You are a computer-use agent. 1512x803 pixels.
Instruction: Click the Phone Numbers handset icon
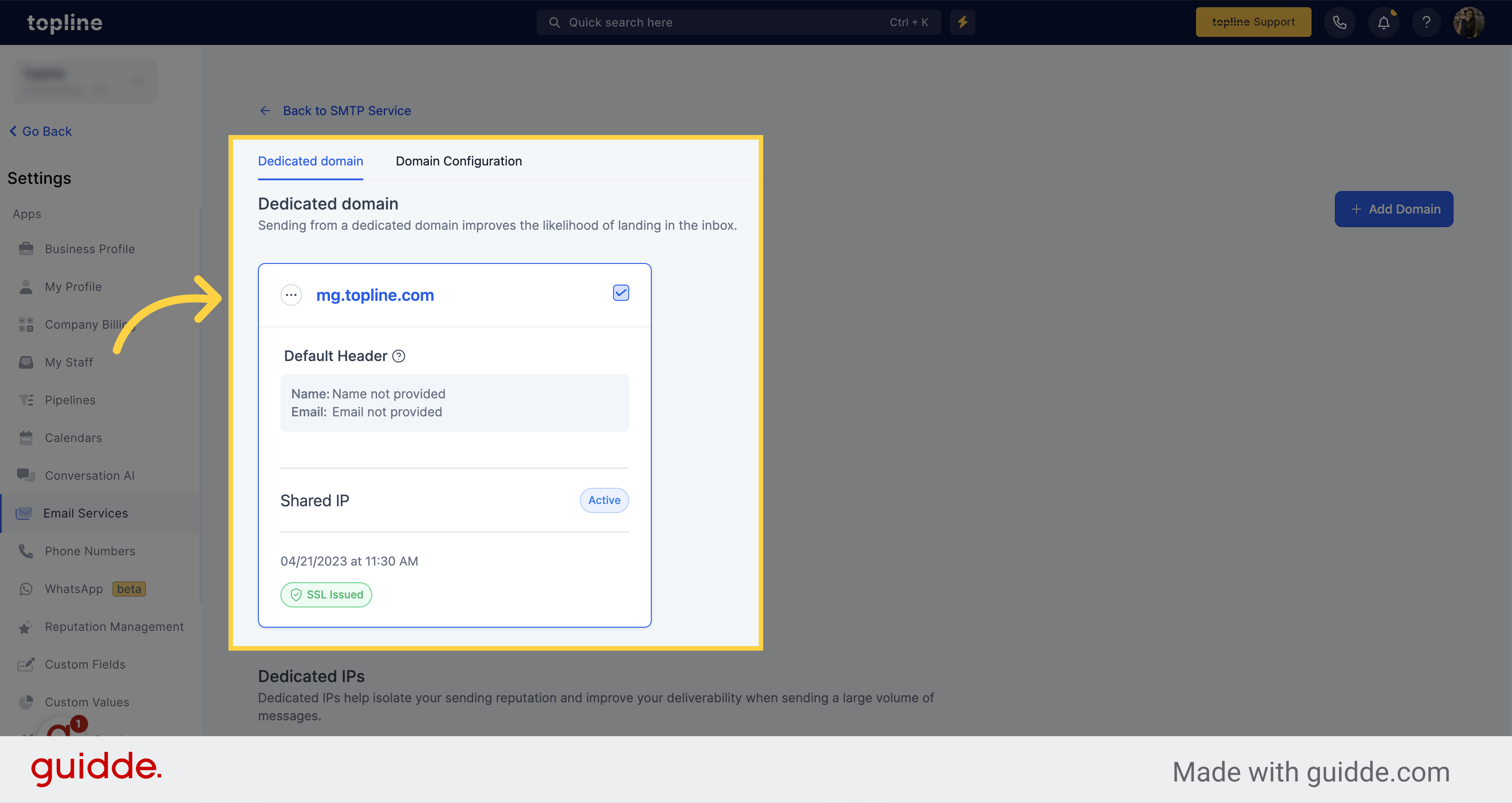point(26,551)
